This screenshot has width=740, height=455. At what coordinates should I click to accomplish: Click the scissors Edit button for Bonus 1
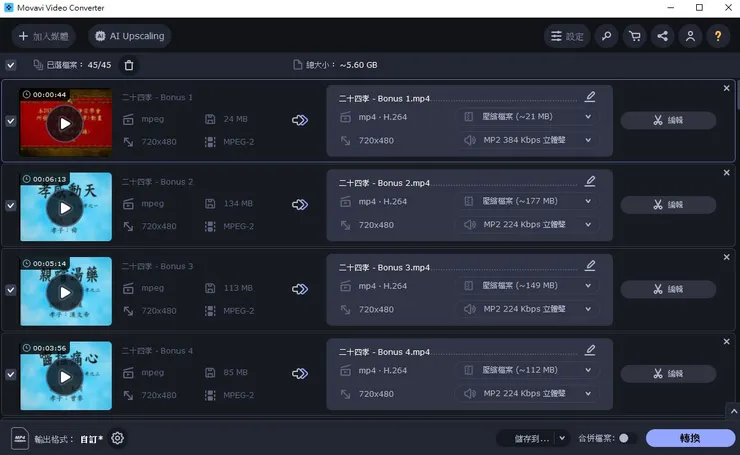(668, 120)
